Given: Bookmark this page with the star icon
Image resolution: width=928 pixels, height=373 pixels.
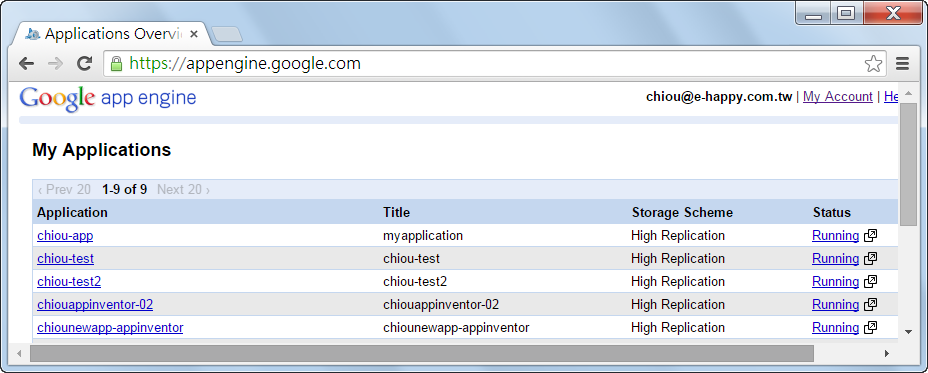Looking at the screenshot, I should coord(874,63).
